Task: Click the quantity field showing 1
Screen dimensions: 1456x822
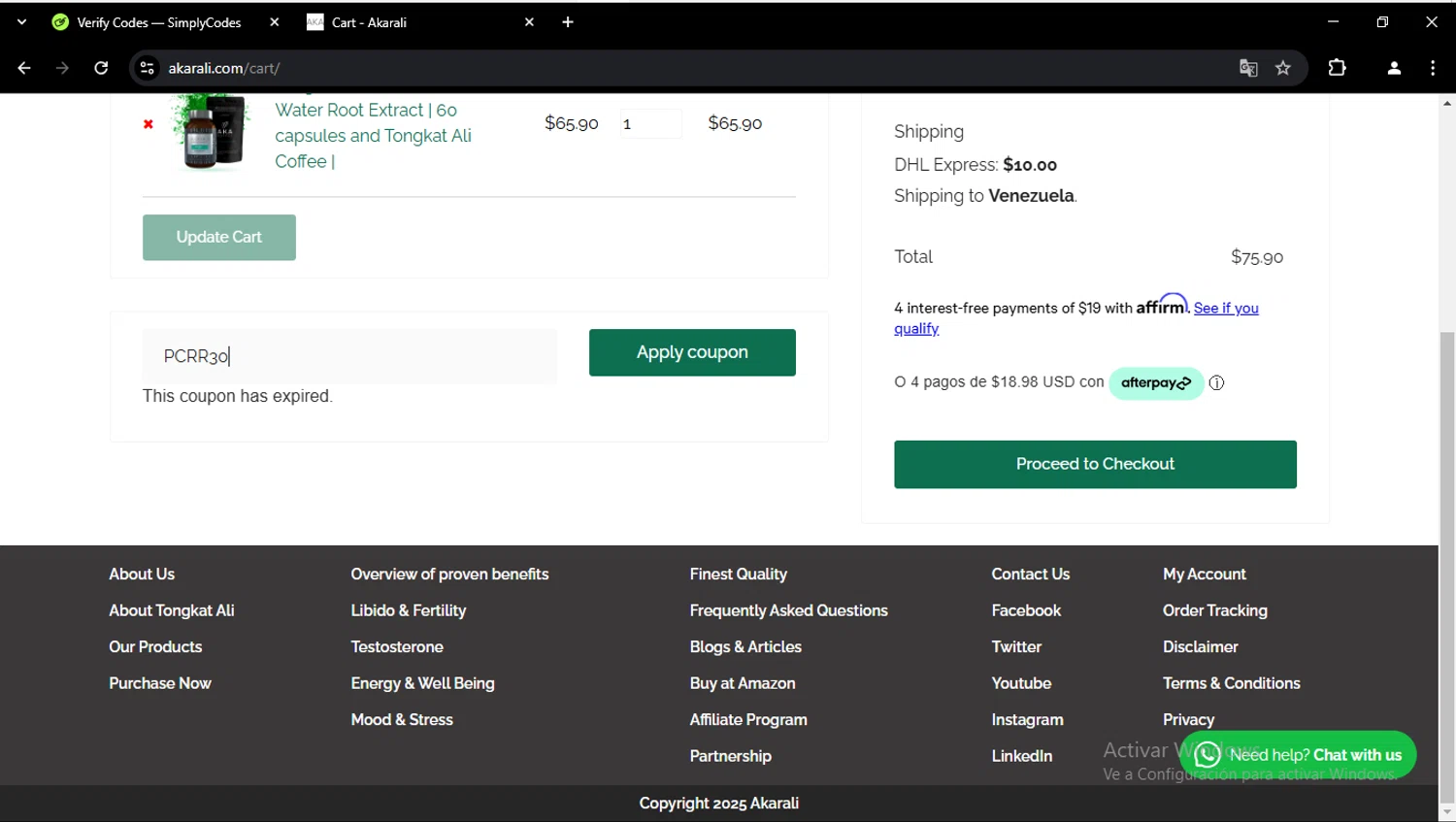Action: [x=650, y=123]
